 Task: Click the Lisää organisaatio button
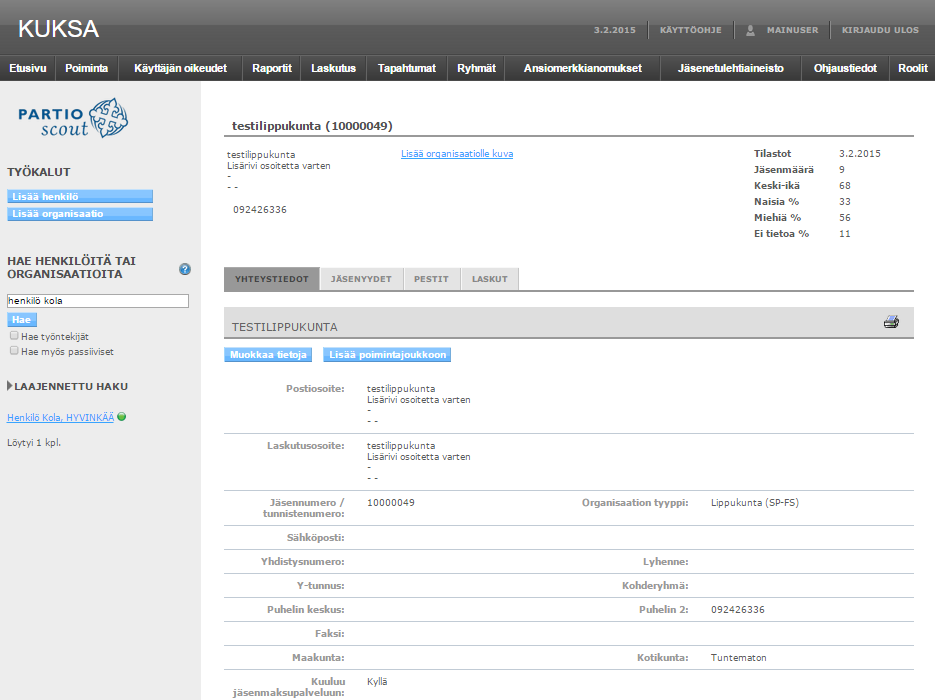(x=80, y=213)
